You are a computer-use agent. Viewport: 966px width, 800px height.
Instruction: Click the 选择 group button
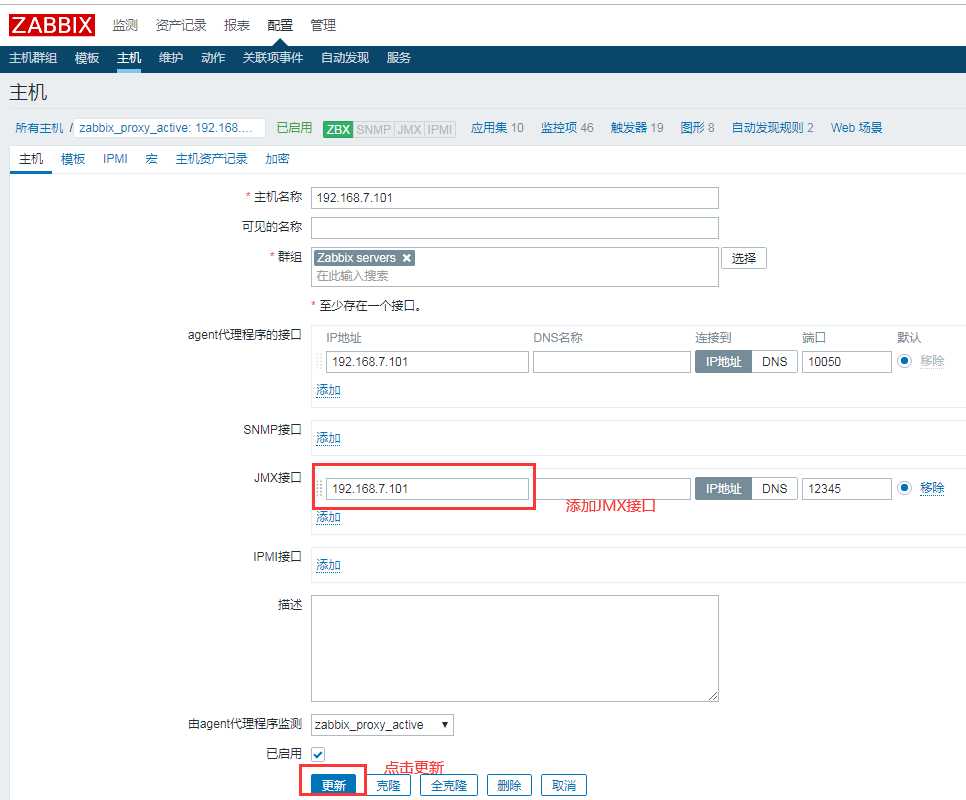pos(744,258)
